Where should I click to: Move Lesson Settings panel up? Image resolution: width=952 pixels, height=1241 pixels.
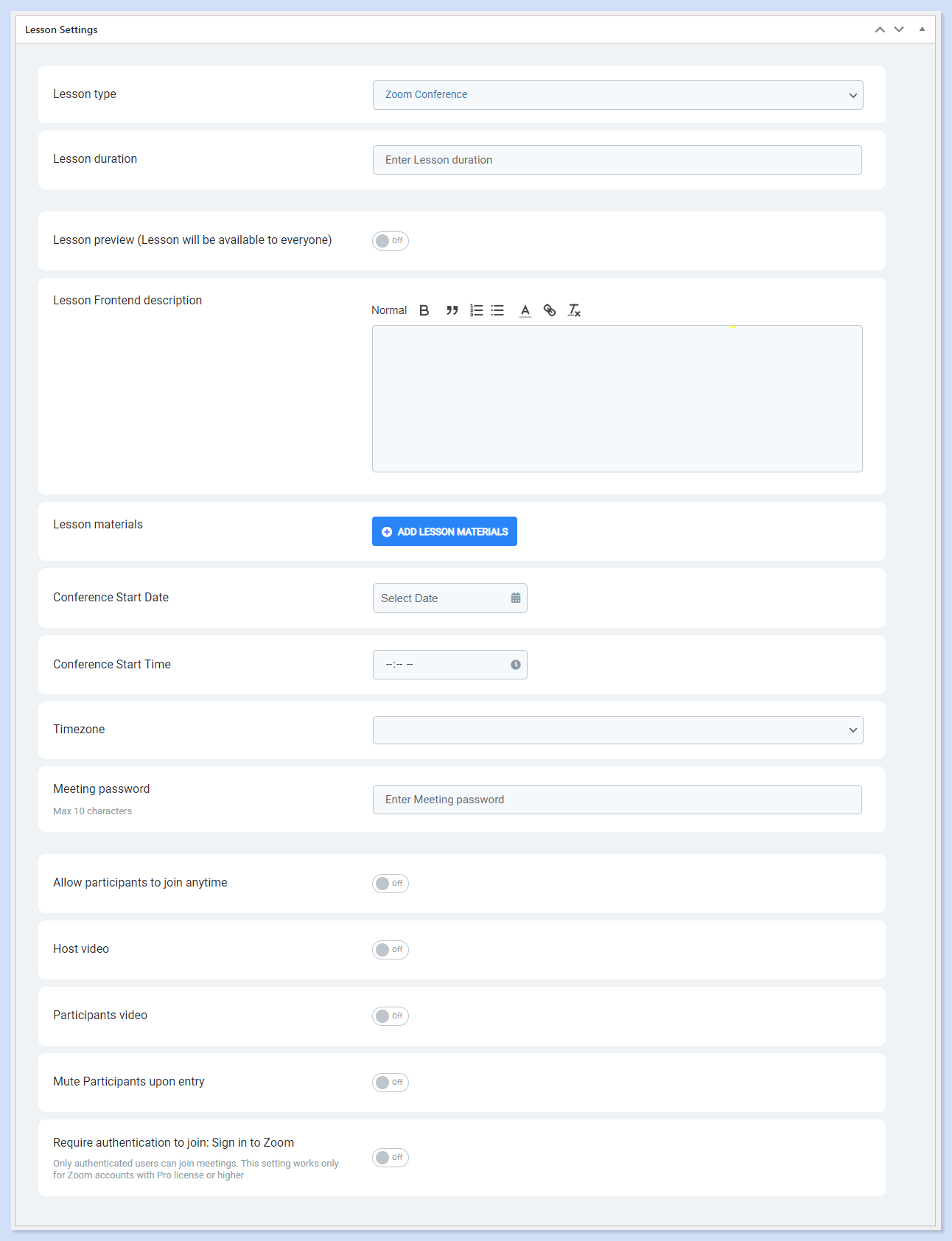880,29
